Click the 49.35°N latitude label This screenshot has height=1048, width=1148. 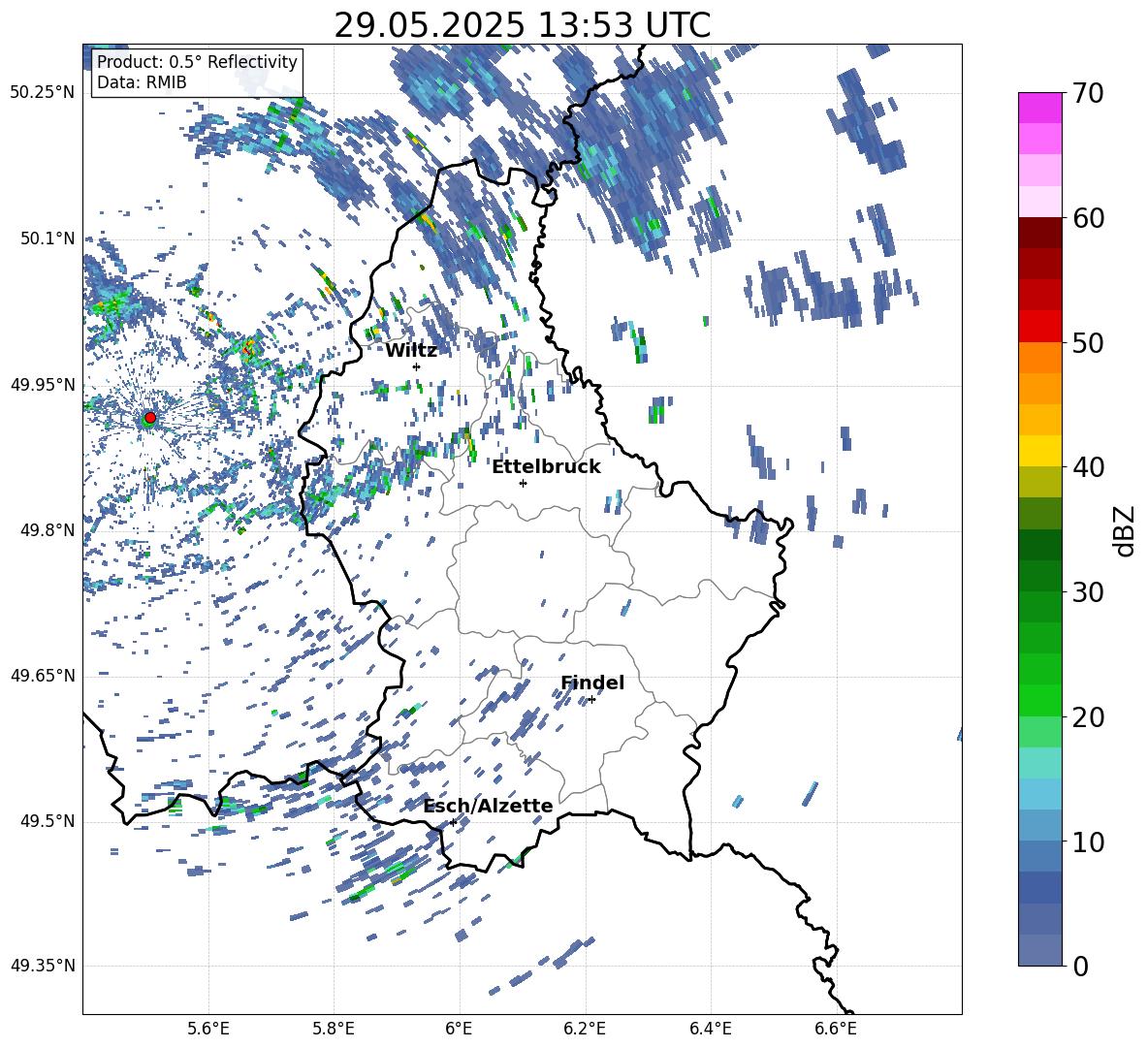pyautogui.click(x=43, y=966)
